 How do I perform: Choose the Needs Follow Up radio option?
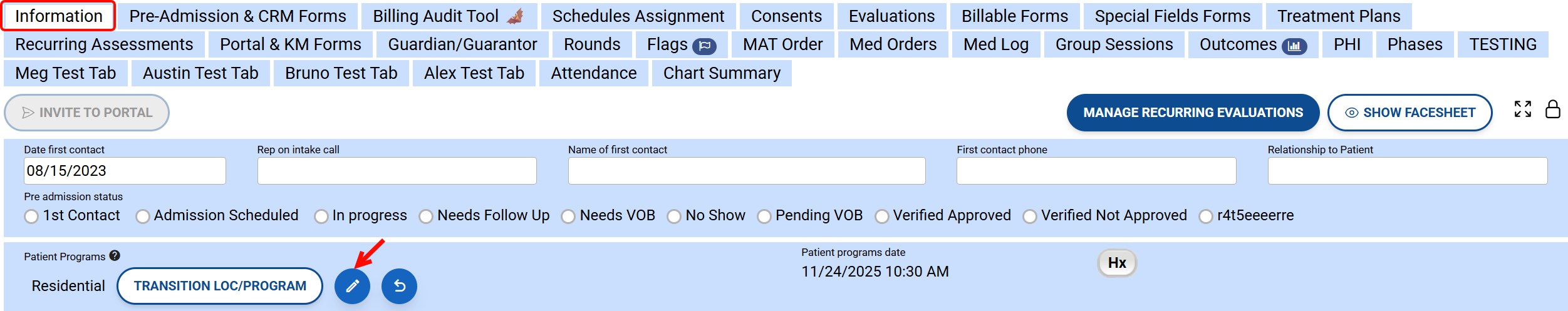coord(426,217)
